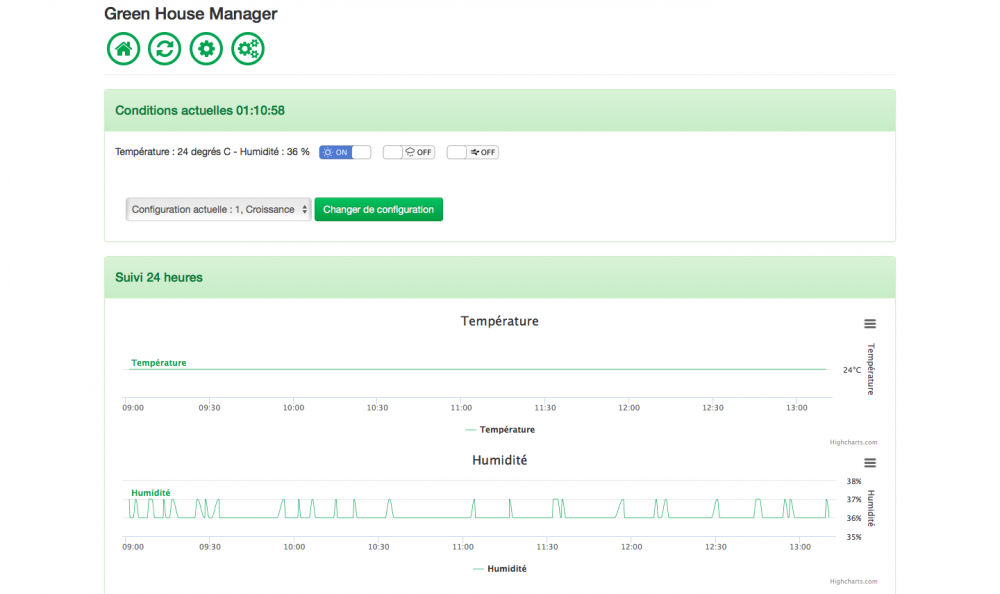This screenshot has height=594, width=1000.
Task: Click the refresh arrows icon
Action: 165,48
